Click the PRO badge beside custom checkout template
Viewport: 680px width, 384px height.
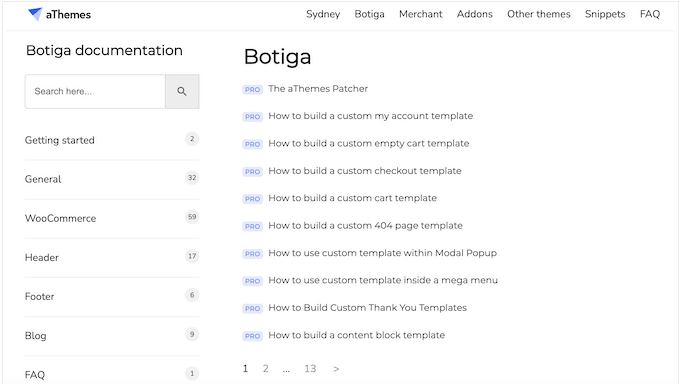(x=252, y=171)
